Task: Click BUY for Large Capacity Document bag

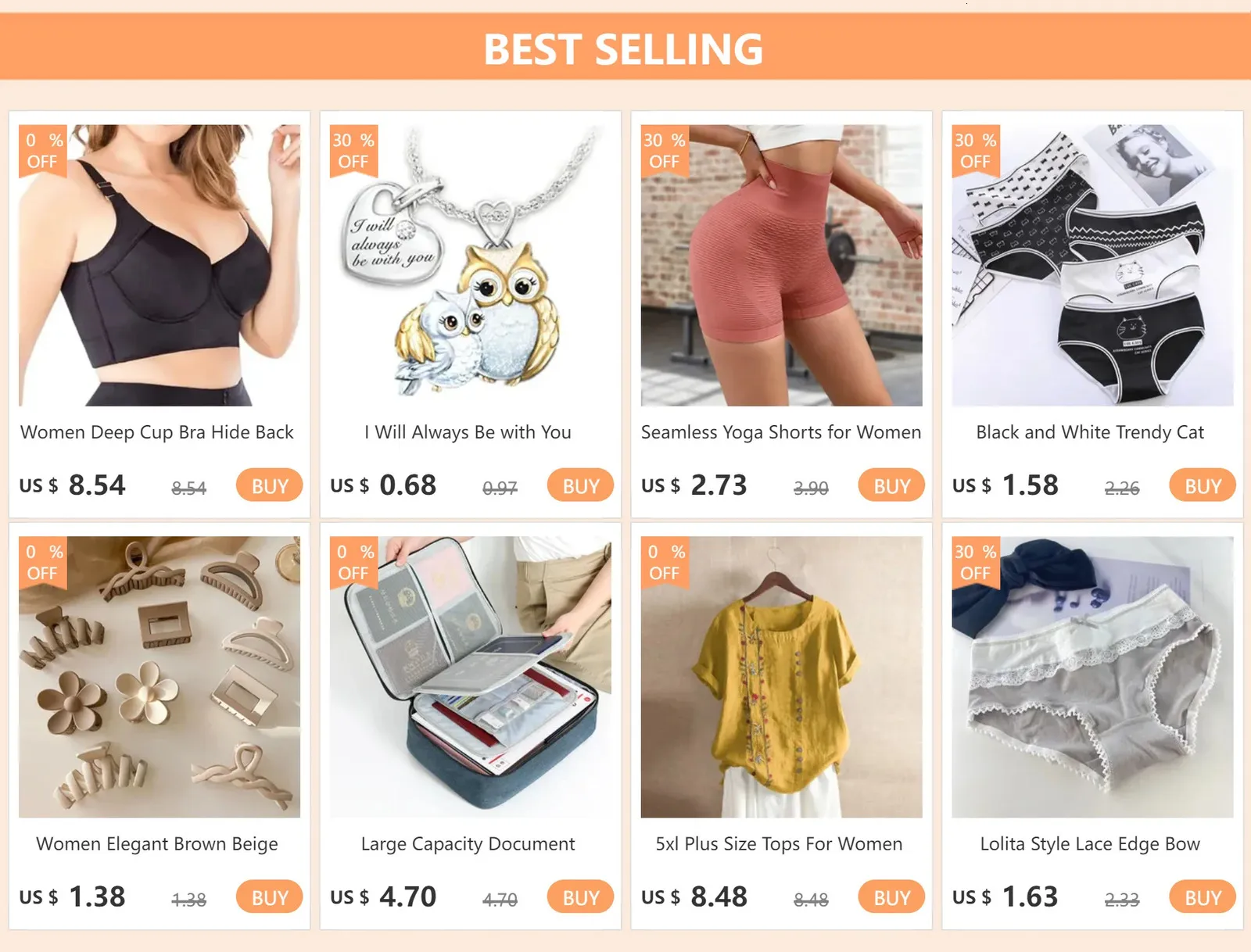Action: pyautogui.click(x=580, y=897)
